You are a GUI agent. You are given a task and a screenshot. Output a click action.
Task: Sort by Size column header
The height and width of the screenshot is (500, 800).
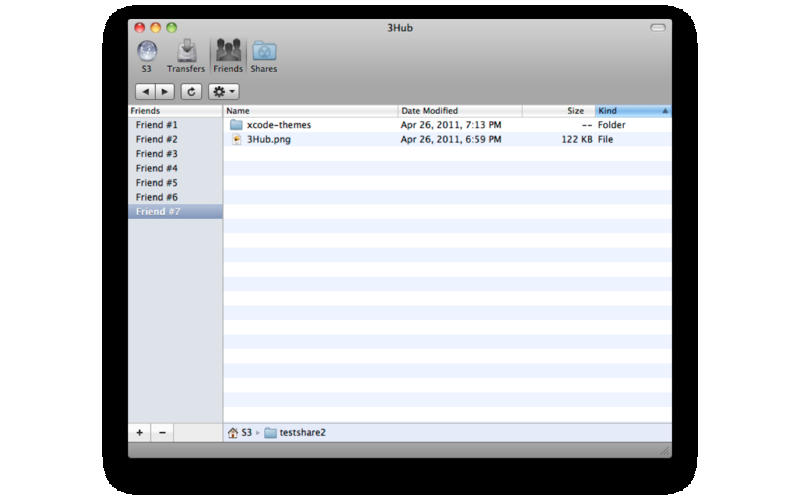click(558, 111)
